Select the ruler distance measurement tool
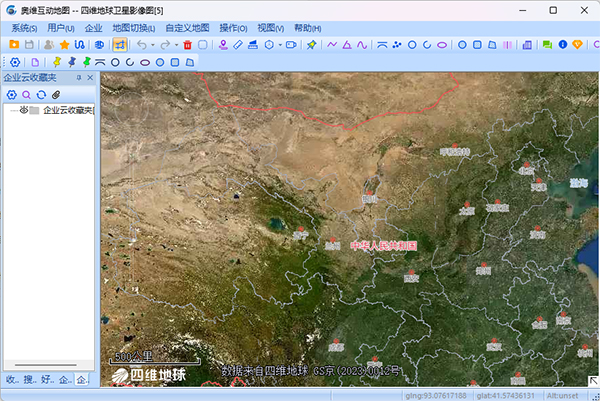 238,45
